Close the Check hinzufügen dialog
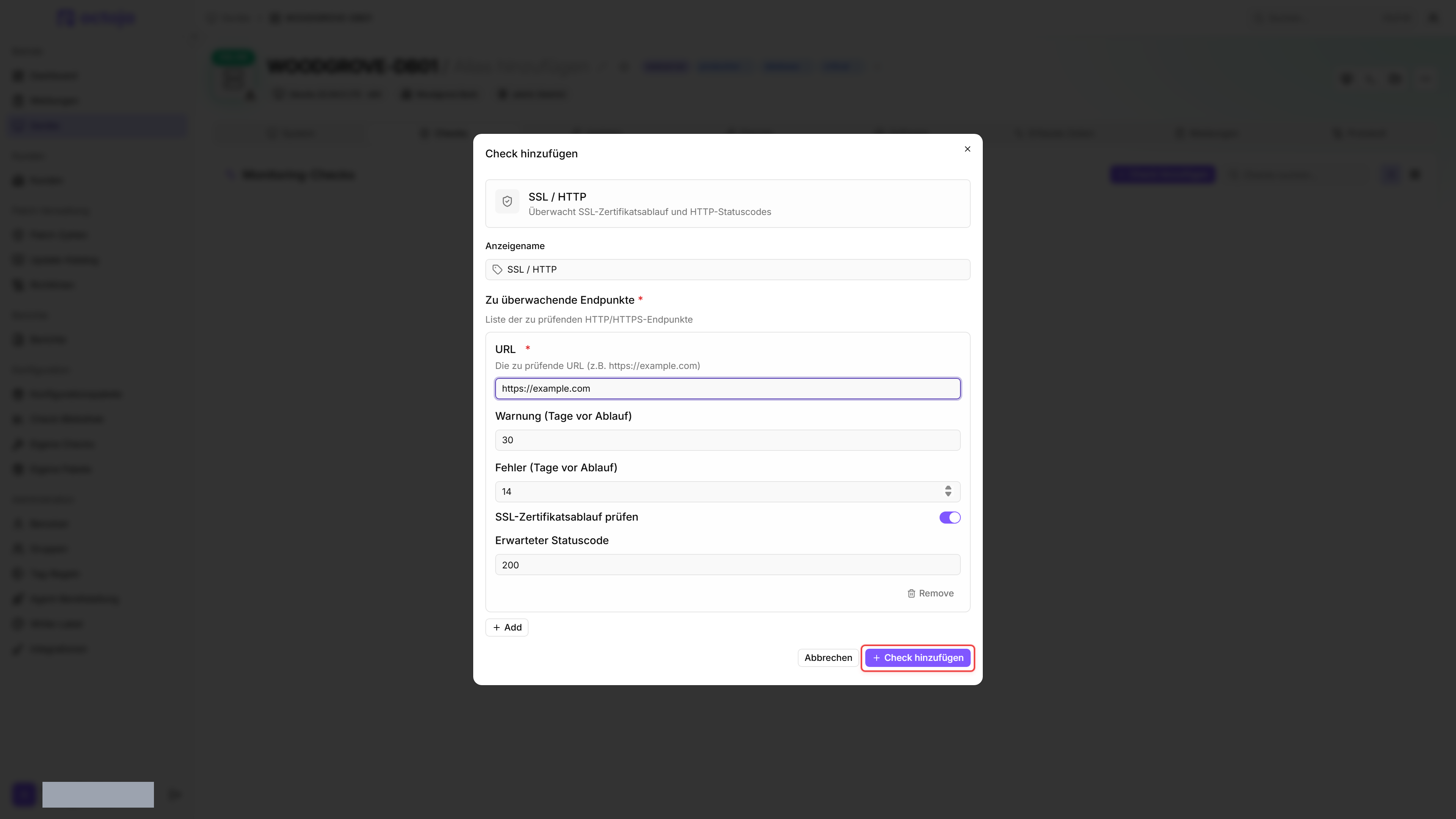 pyautogui.click(x=967, y=149)
